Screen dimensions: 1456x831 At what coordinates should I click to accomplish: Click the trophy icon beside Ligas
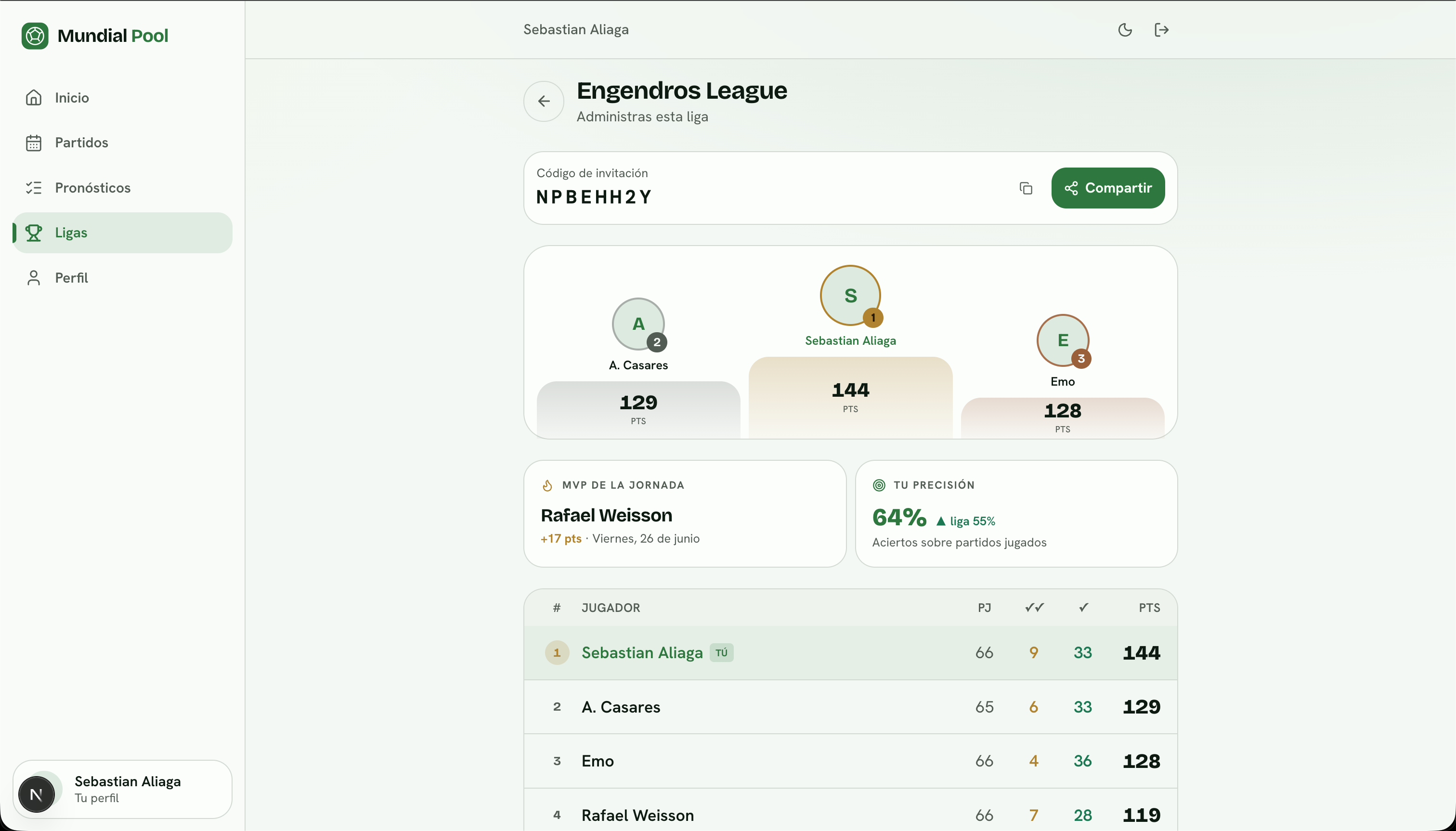tap(34, 233)
